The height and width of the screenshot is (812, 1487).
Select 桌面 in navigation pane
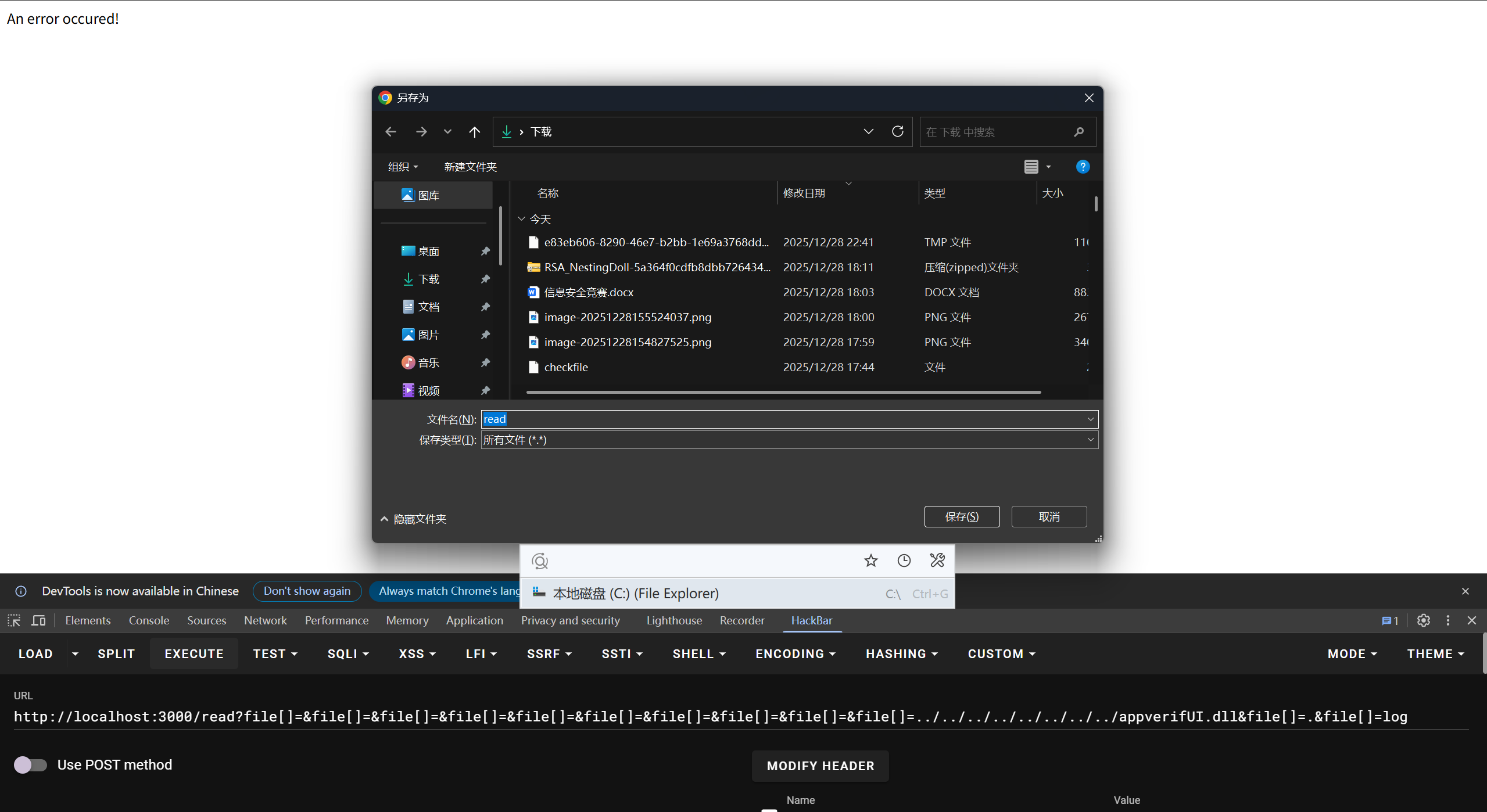pyautogui.click(x=429, y=251)
